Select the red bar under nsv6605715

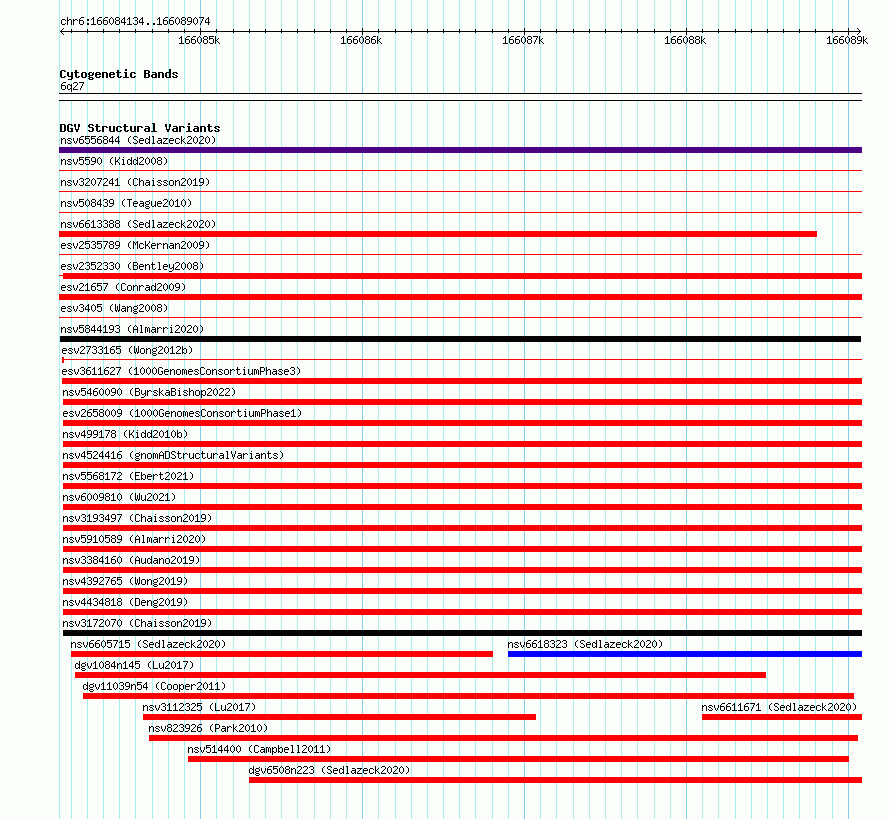(x=282, y=654)
